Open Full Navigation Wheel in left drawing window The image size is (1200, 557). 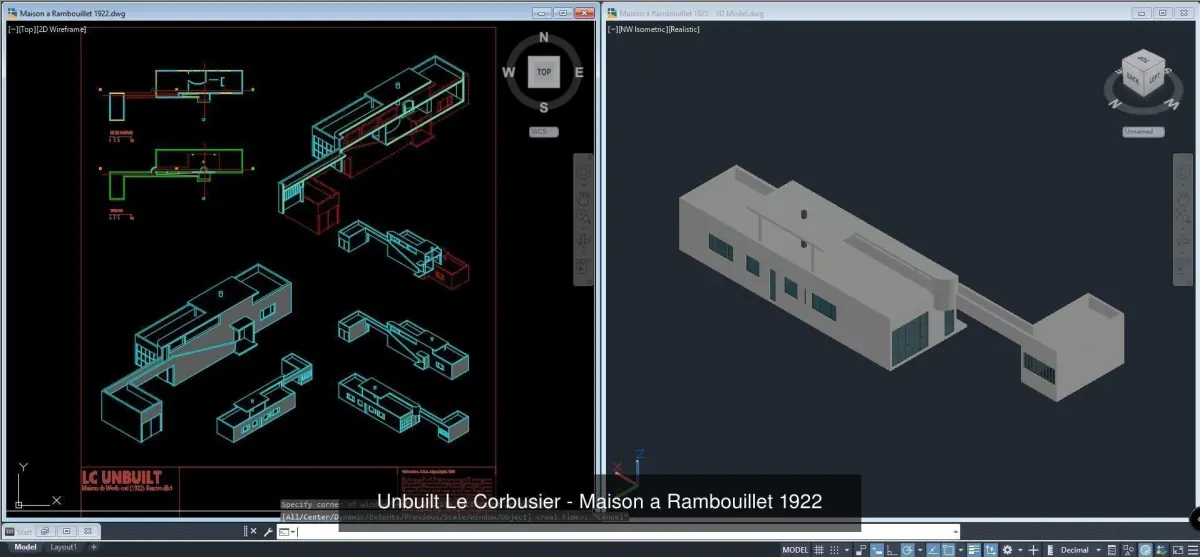(584, 171)
